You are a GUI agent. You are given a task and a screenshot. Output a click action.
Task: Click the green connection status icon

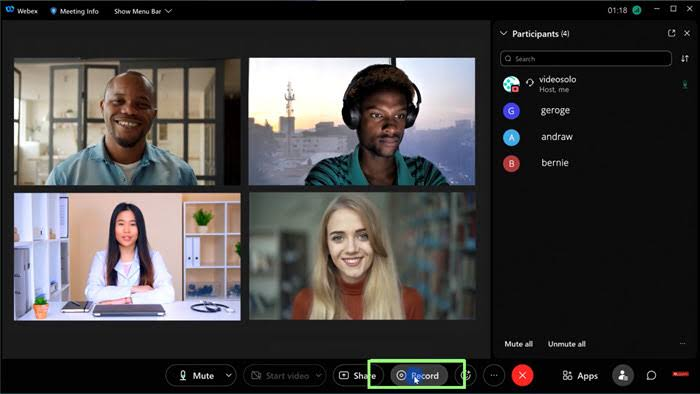pyautogui.click(x=637, y=10)
